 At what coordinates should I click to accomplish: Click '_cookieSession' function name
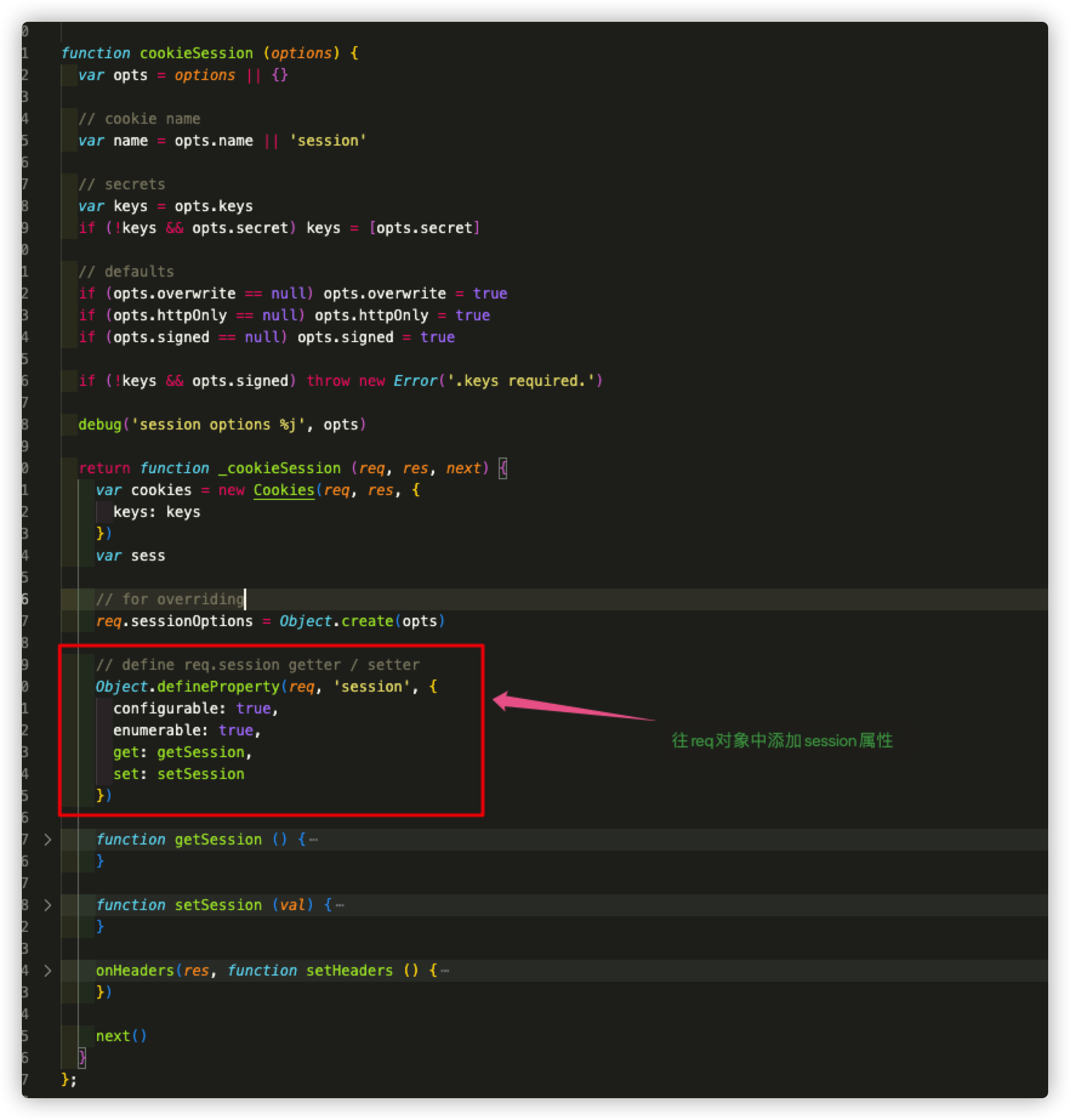(x=279, y=468)
